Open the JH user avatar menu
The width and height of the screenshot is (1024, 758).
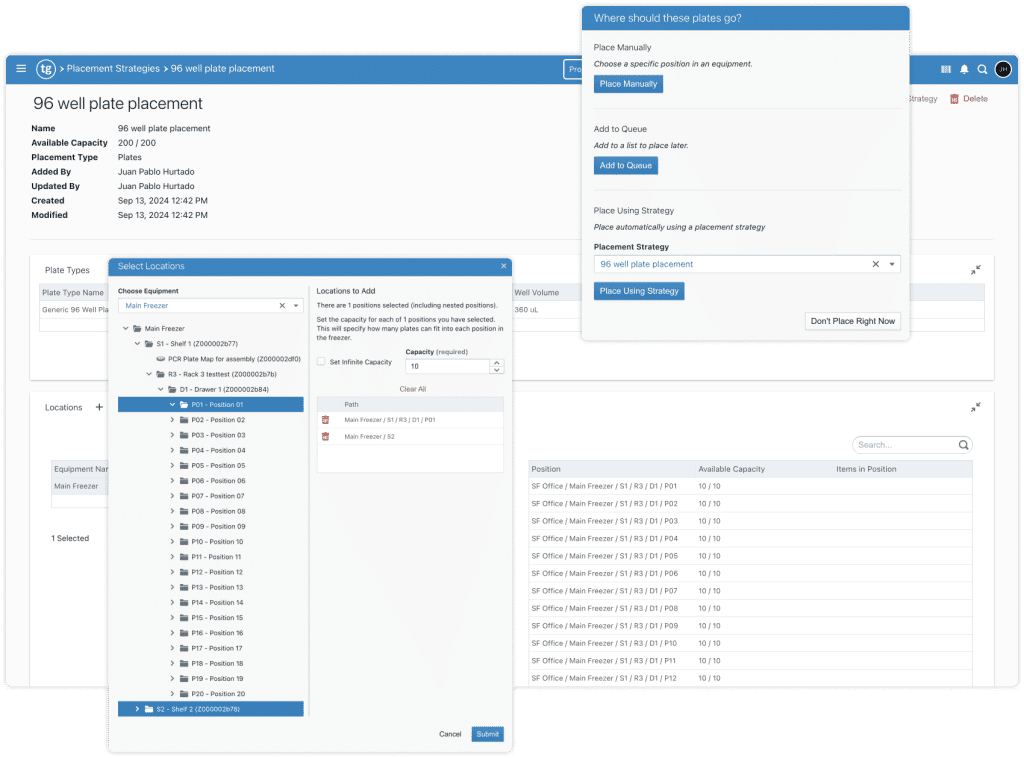pyautogui.click(x=1003, y=69)
